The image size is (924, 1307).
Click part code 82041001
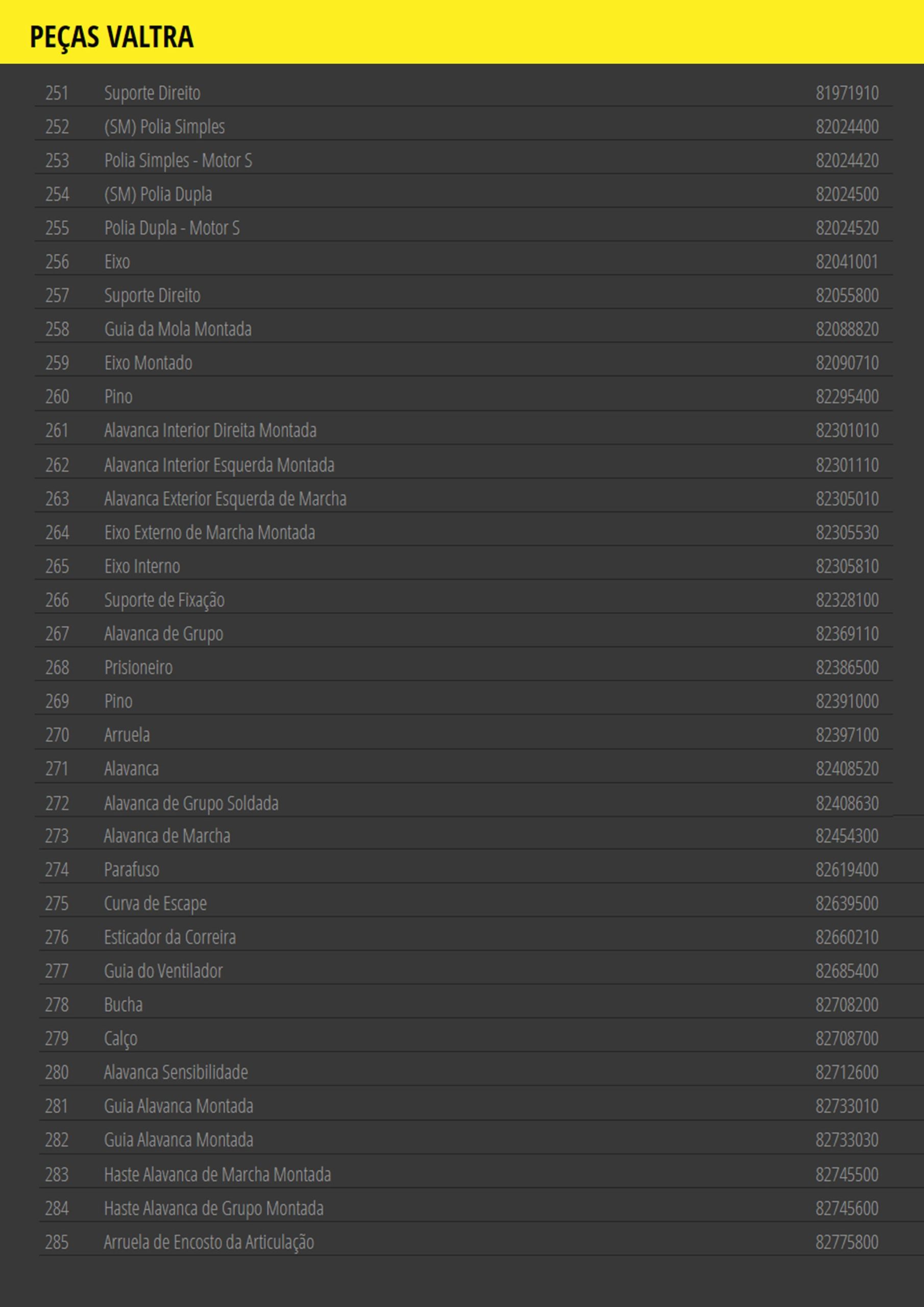[847, 262]
